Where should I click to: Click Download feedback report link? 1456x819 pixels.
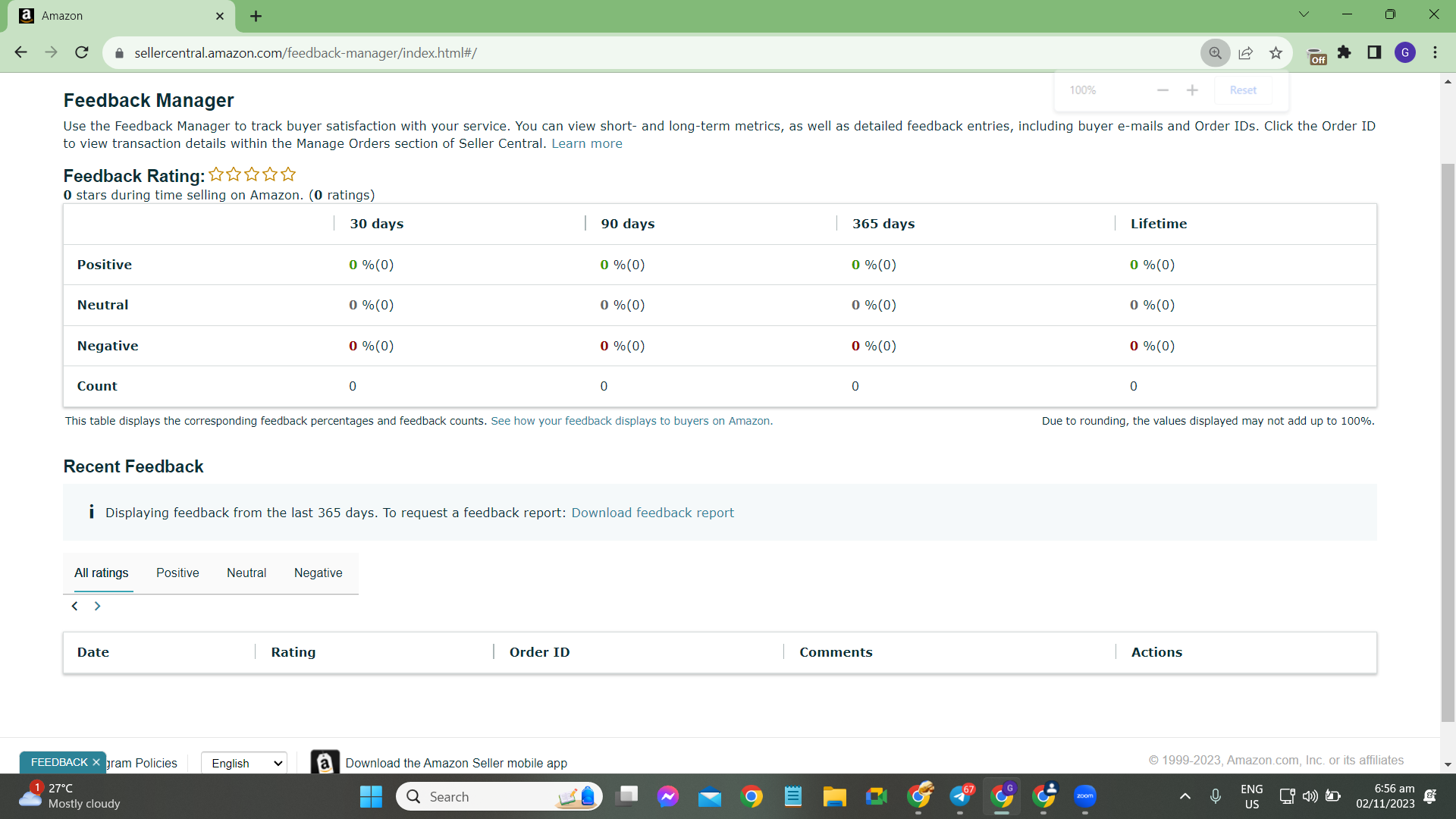(x=653, y=513)
